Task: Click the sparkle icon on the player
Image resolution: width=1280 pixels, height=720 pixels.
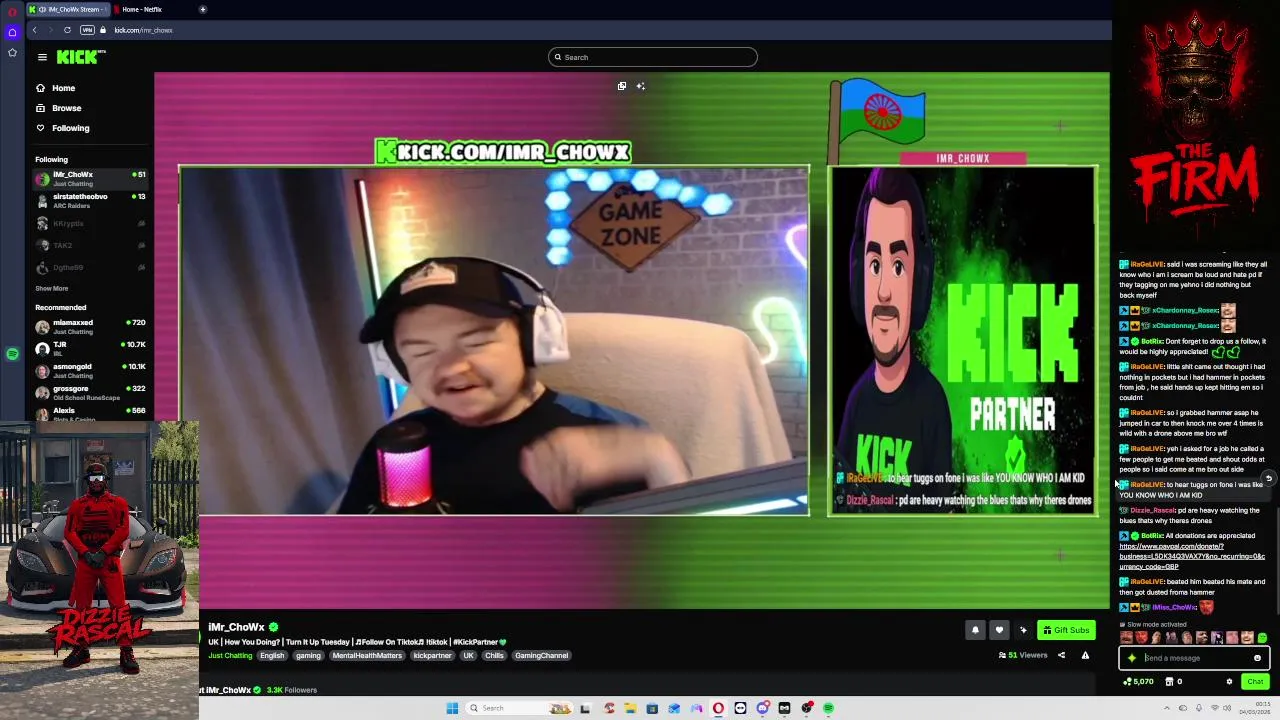Action: pyautogui.click(x=641, y=86)
